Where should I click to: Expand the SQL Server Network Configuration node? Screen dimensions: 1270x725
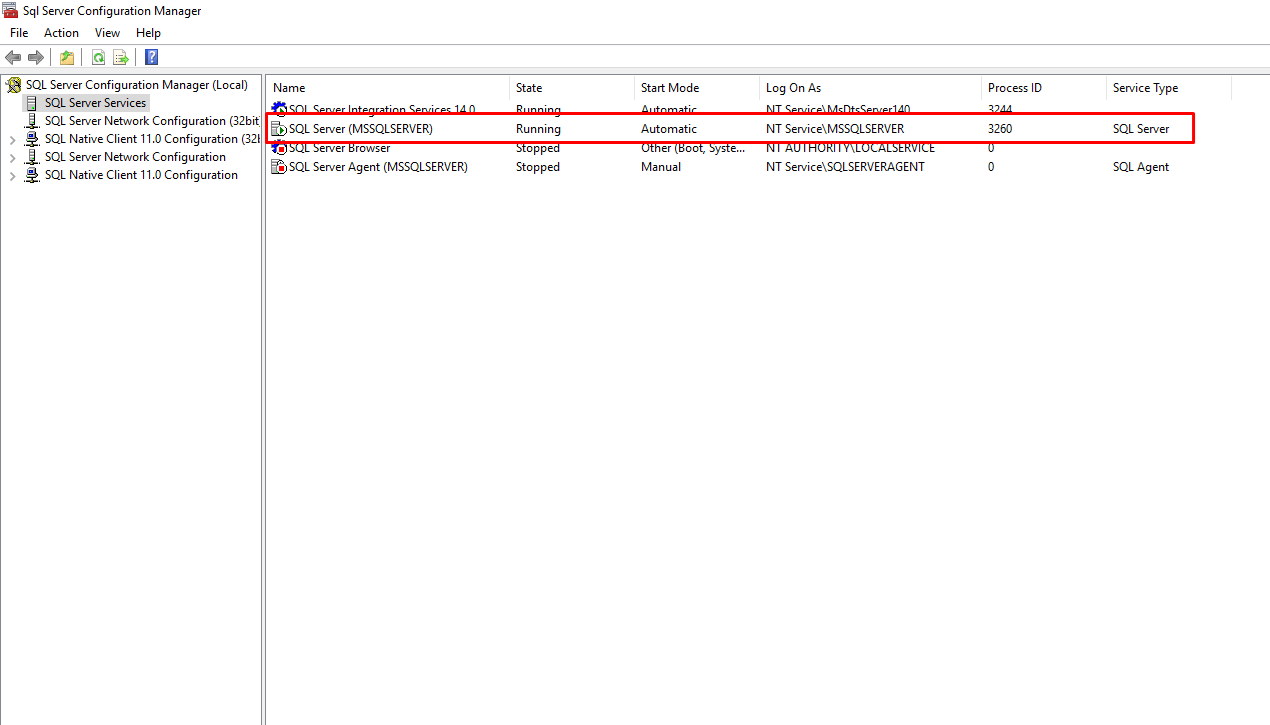tap(12, 158)
